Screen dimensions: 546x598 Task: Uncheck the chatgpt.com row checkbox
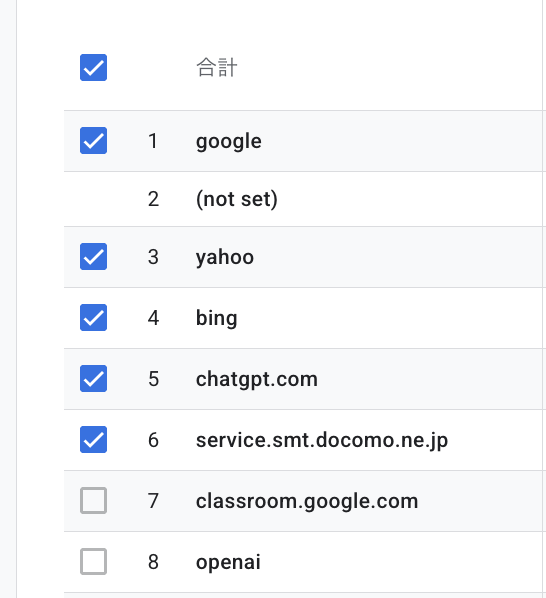[x=93, y=378]
